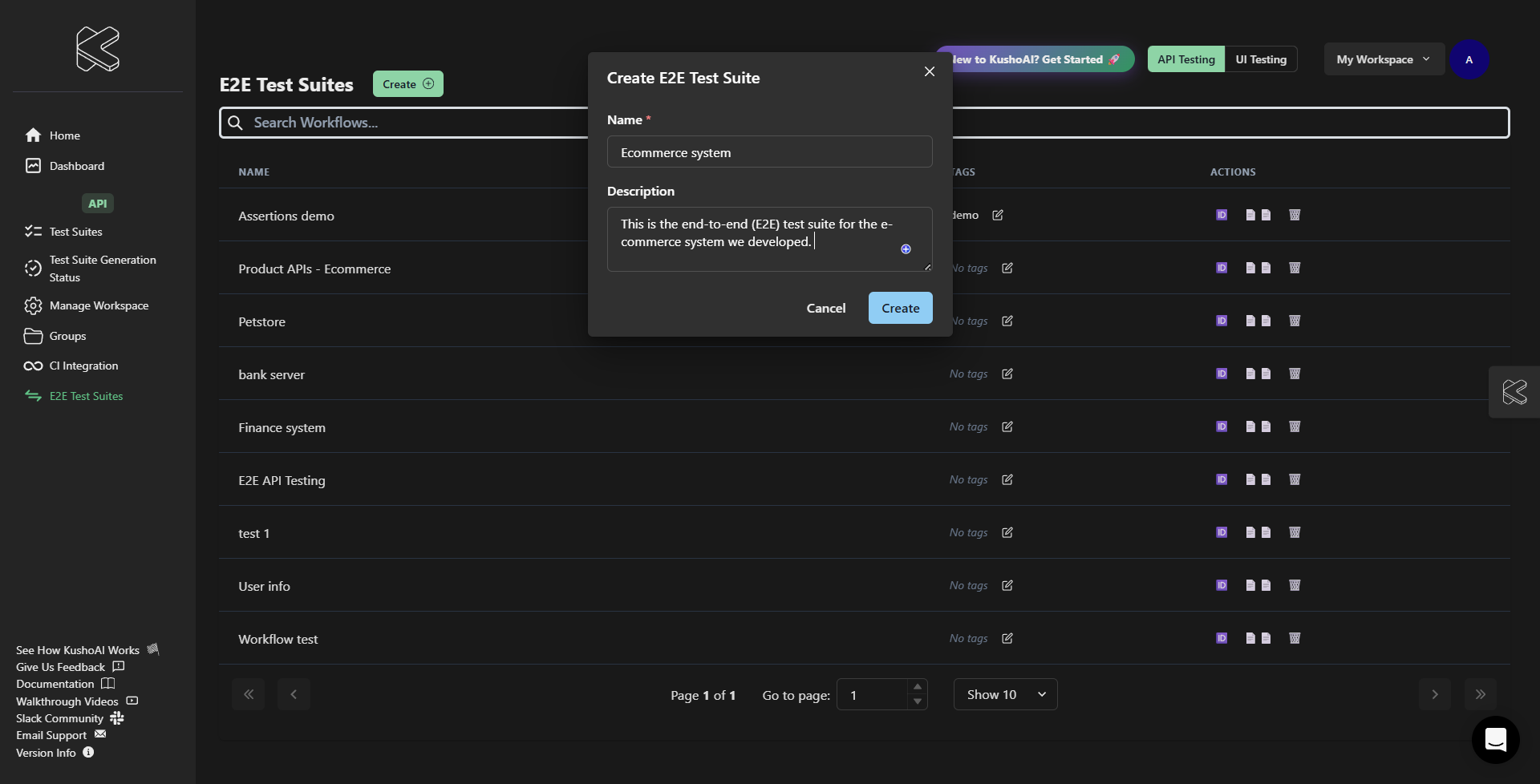Delete the Workflow test suite

(x=1294, y=638)
